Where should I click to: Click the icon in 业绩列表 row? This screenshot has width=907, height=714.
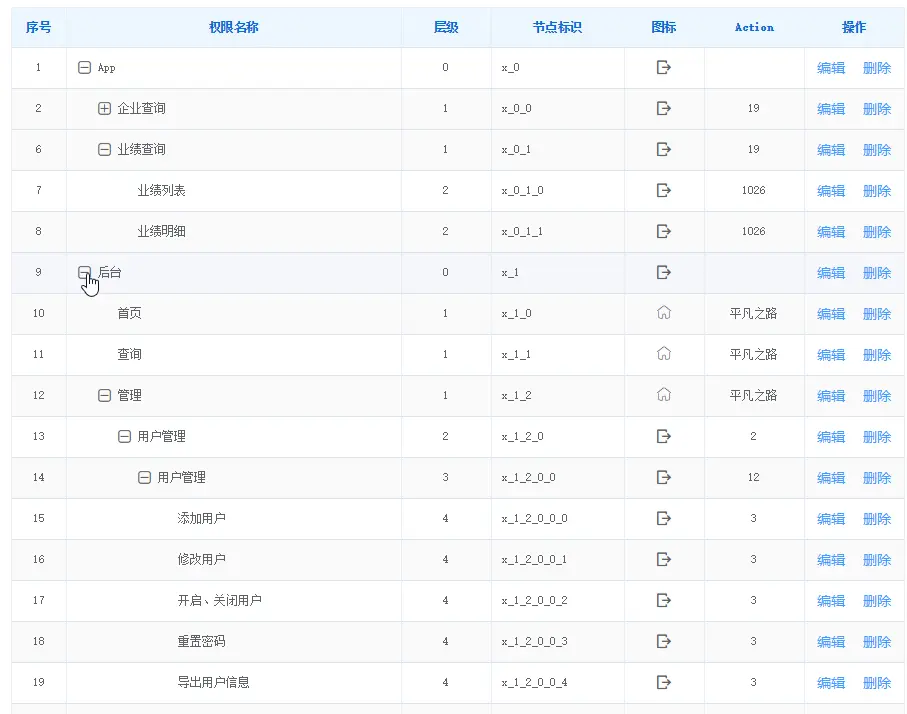[663, 190]
